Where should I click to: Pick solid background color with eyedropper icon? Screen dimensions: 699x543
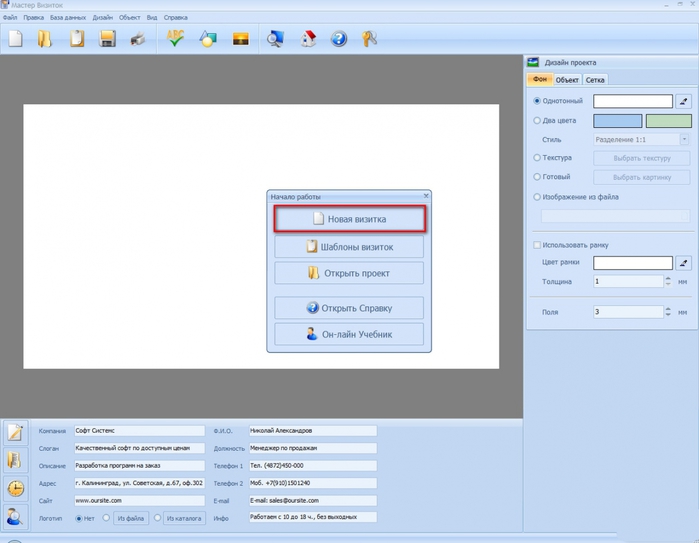[683, 101]
